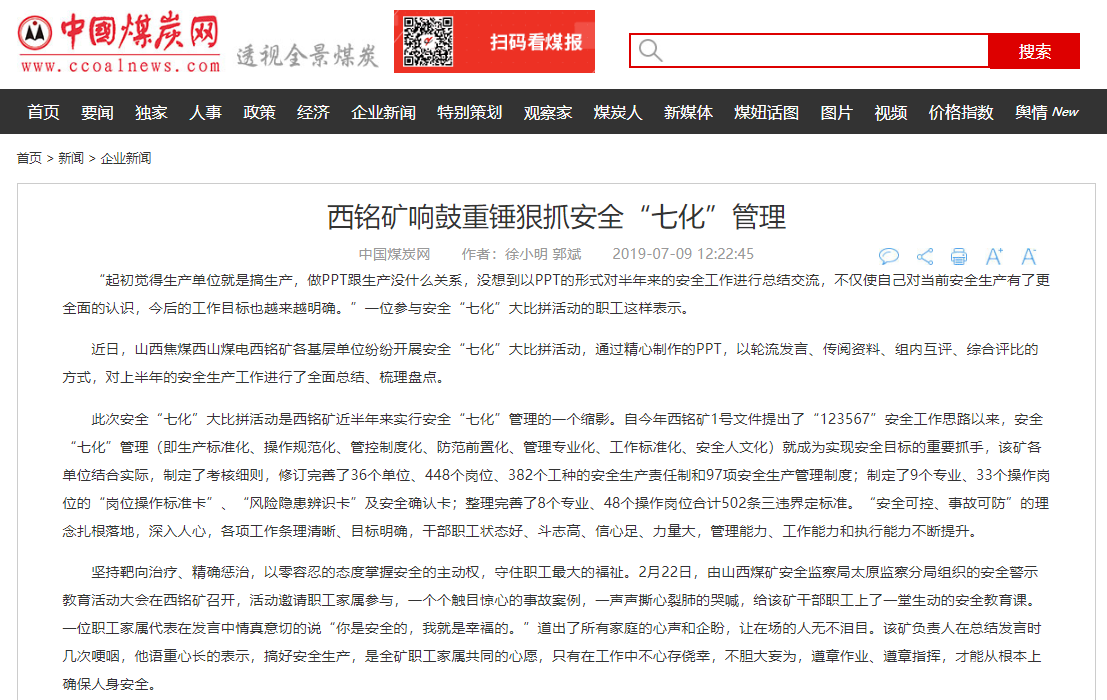Open the 新媒体 section
Image resolution: width=1107 pixels, height=700 pixels.
(x=688, y=112)
